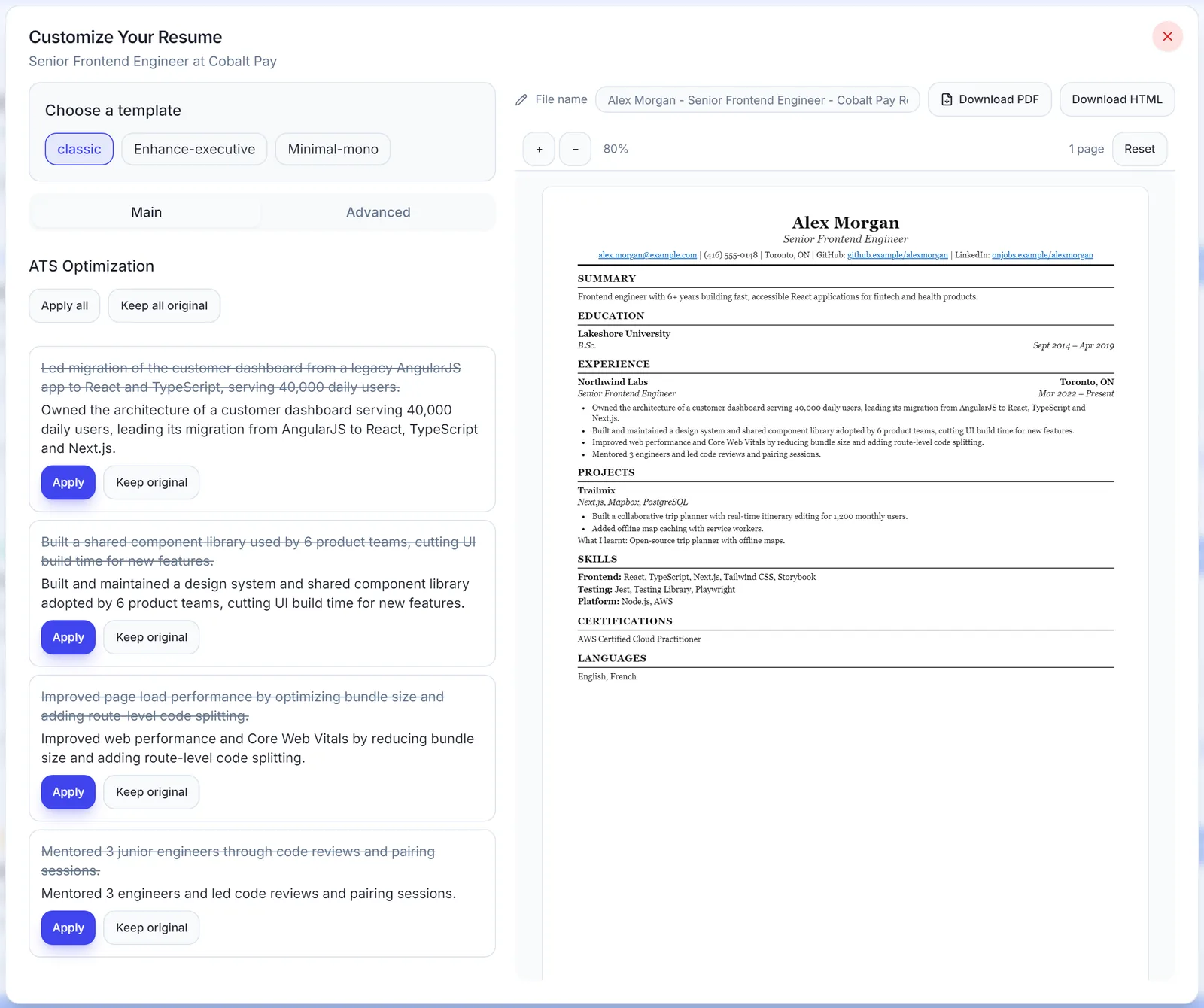Open the Advanced tab
Screen dimensions: 1204x1008
pos(378,212)
